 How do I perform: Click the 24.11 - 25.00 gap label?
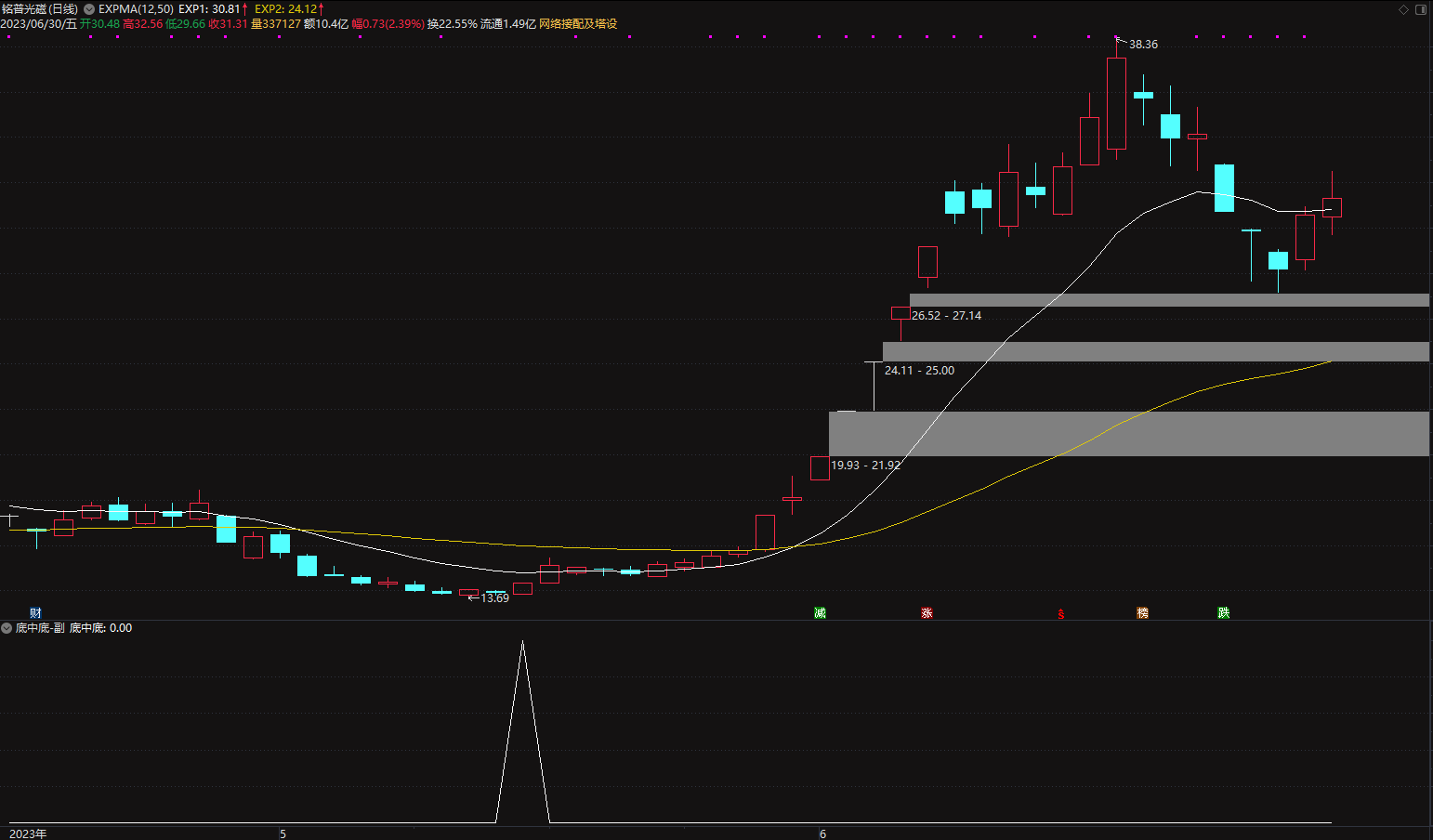(919, 371)
